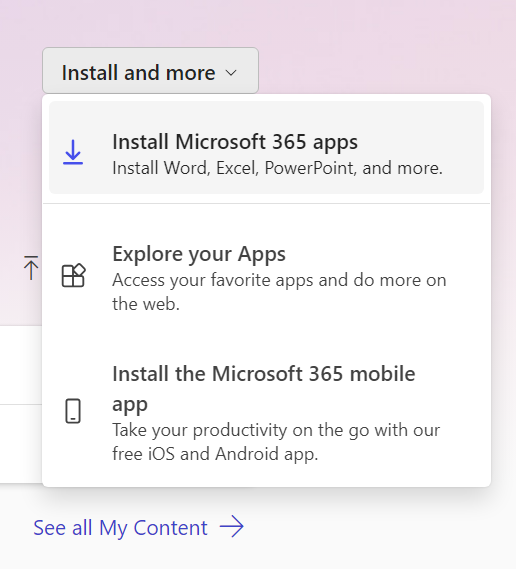Click the Explore your Apps grid icon
Image resolution: width=516 pixels, height=569 pixels.
tap(73, 275)
